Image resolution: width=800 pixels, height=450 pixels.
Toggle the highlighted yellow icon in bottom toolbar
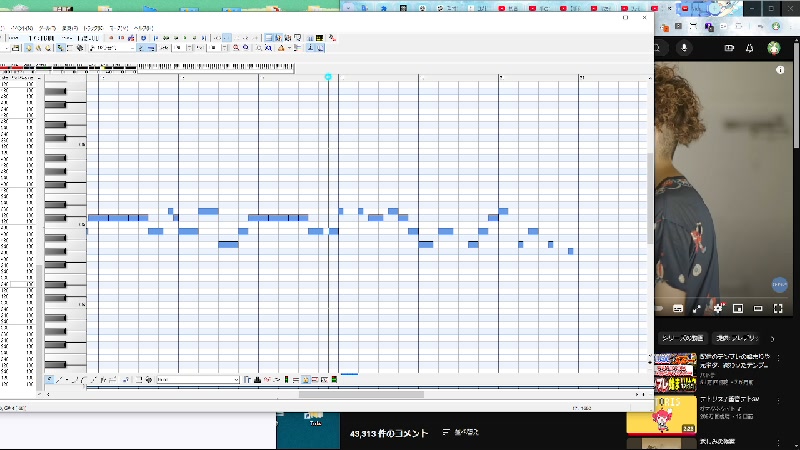point(306,380)
